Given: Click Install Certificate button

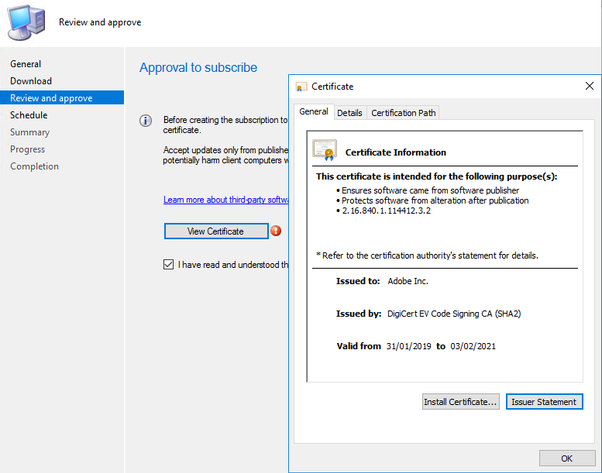Looking at the screenshot, I should point(461,402).
